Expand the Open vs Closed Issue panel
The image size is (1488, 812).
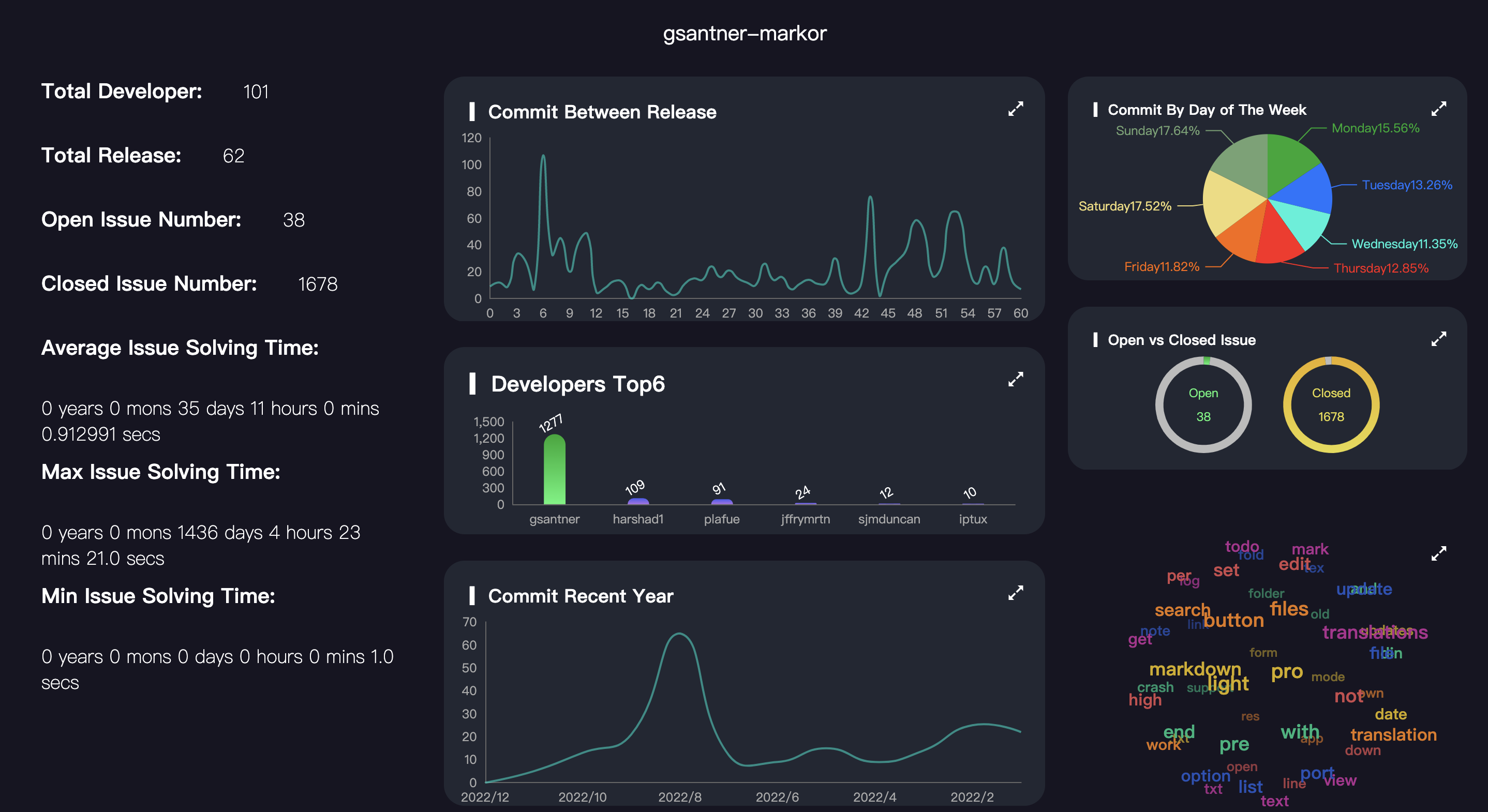(1438, 338)
